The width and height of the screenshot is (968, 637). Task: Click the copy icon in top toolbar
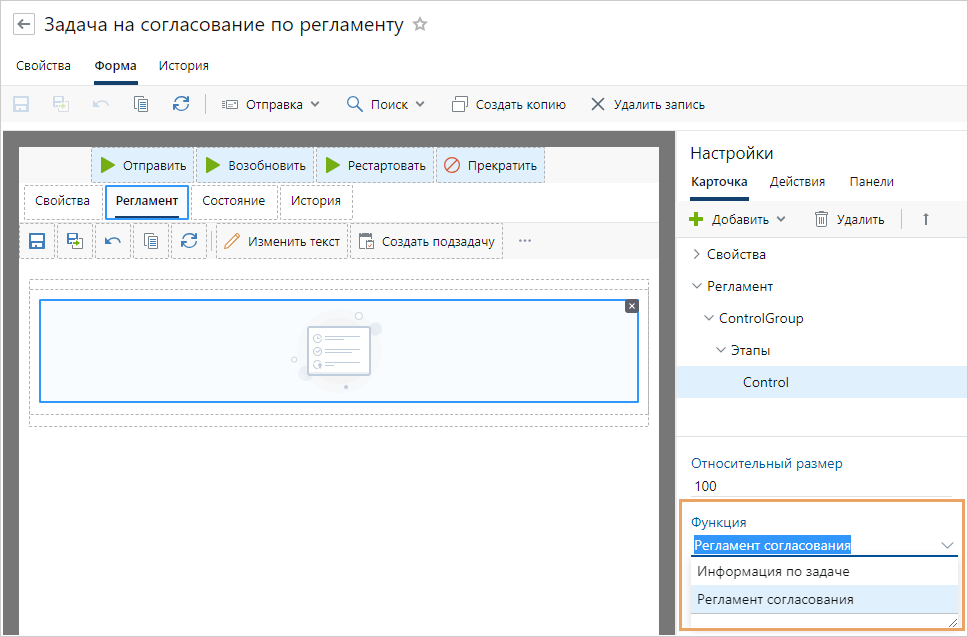click(141, 104)
